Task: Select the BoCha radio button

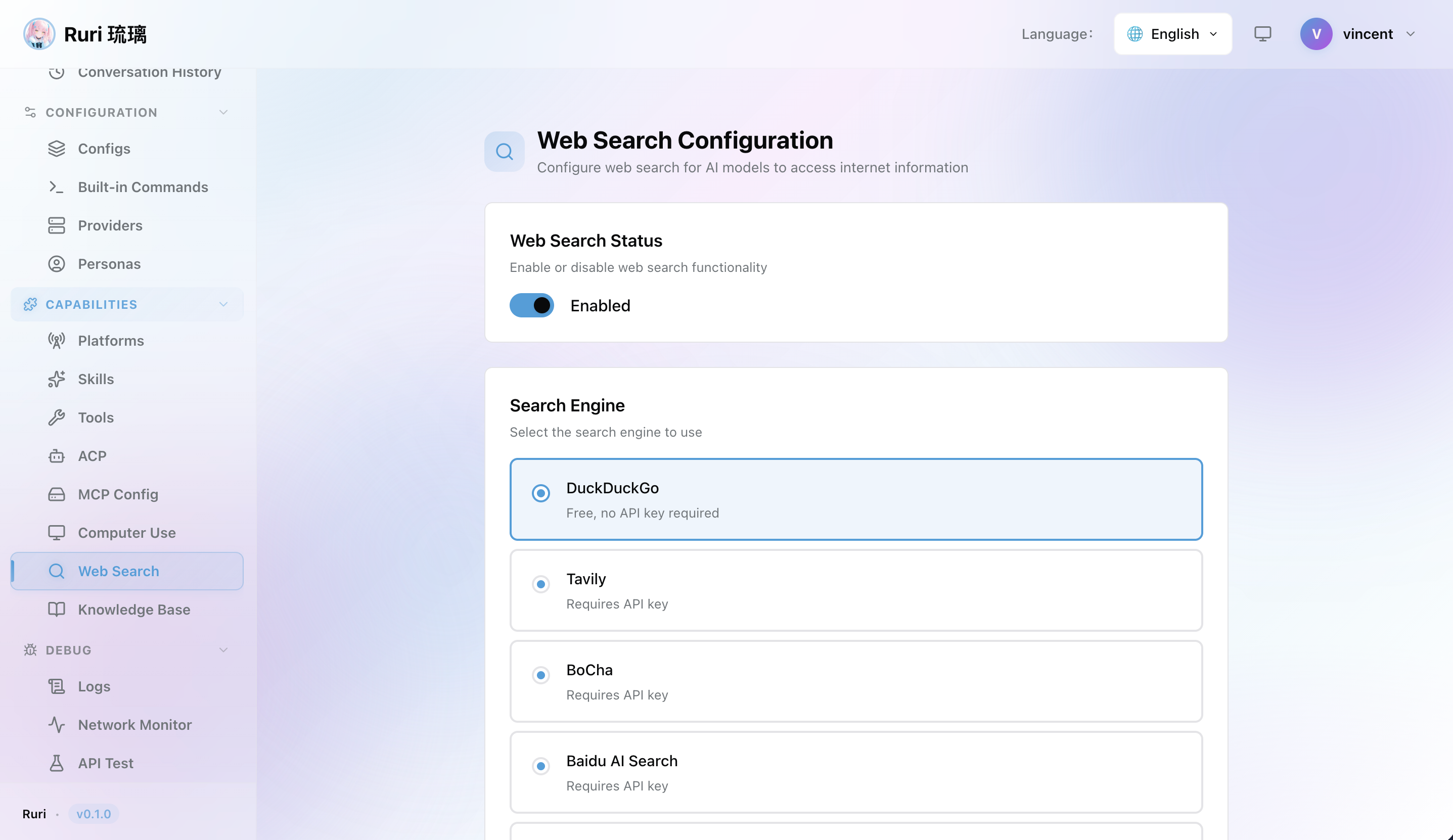Action: [541, 676]
